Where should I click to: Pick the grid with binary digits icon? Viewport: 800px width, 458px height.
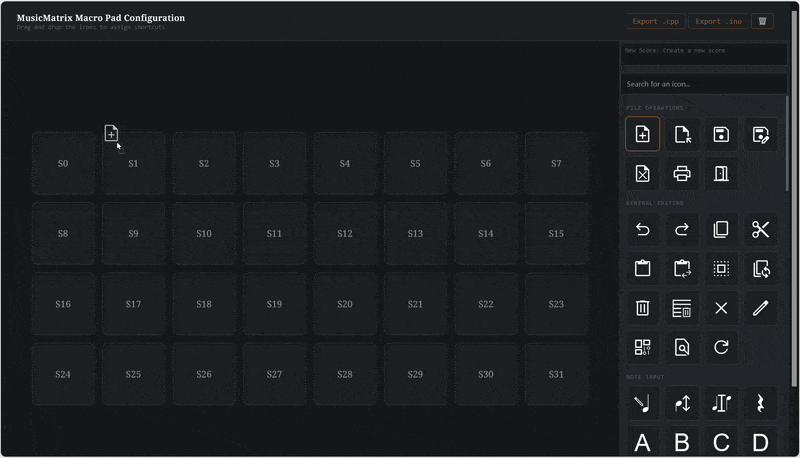pyautogui.click(x=642, y=347)
